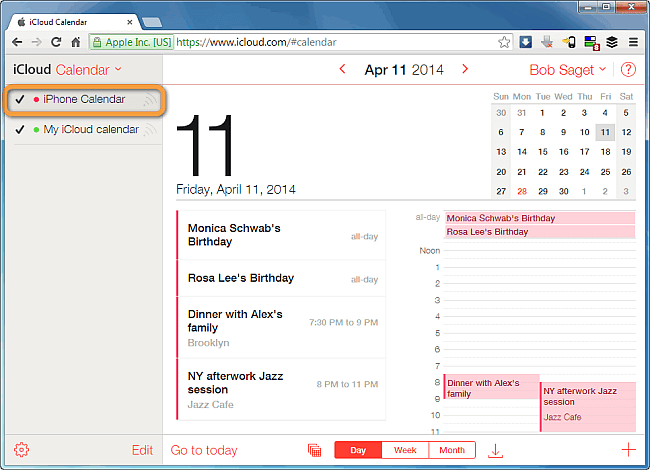Click the extension icon with red badge
The height and width of the screenshot is (470, 650).
[x=591, y=43]
